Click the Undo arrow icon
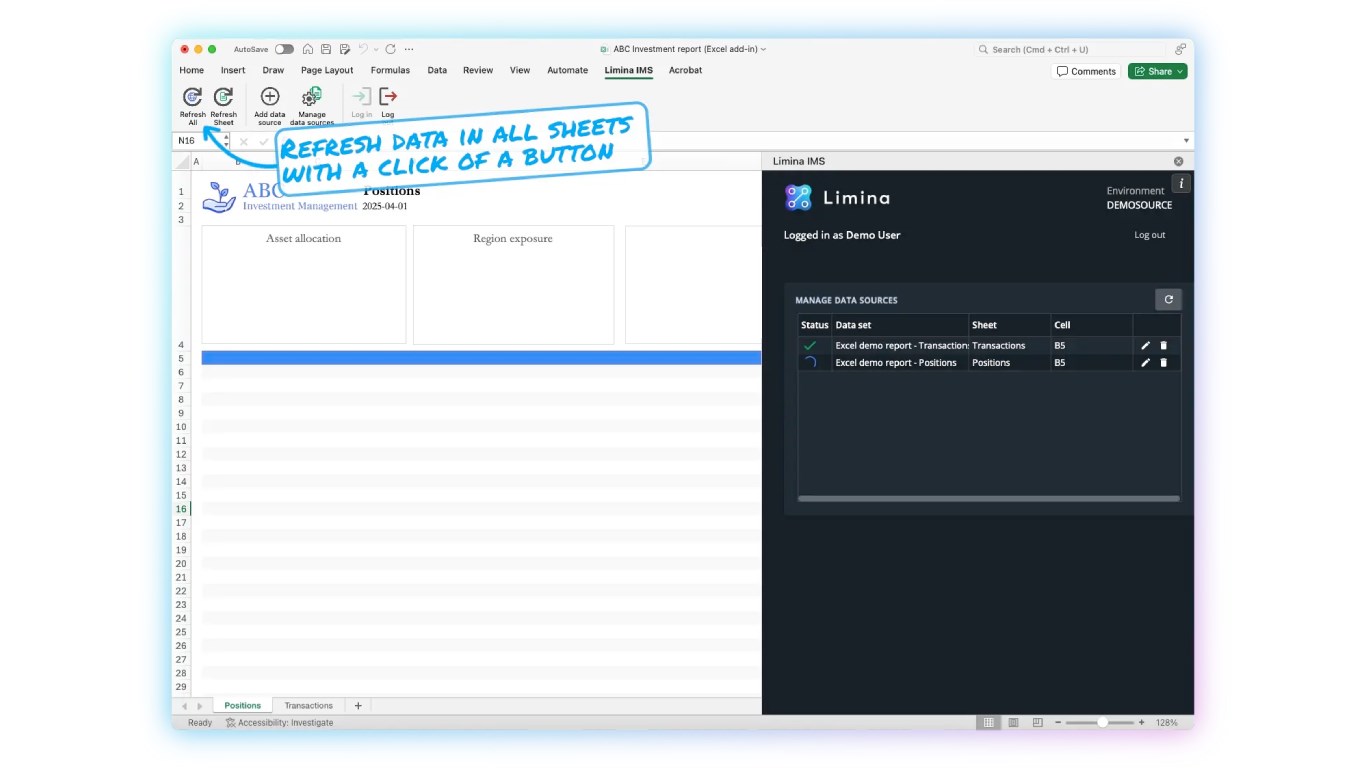This screenshot has height=768, width=1366. (x=363, y=49)
